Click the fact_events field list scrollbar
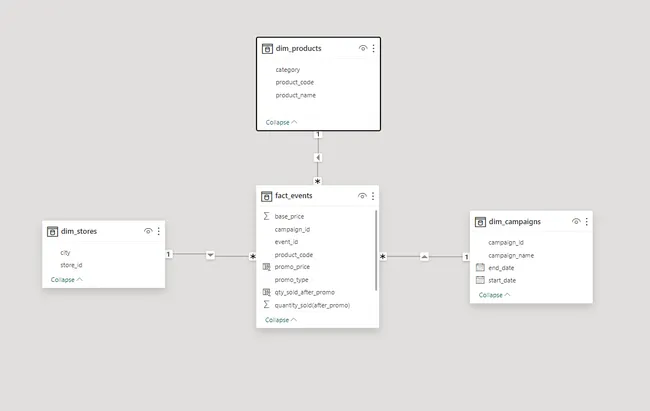Image resolution: width=650 pixels, height=411 pixels. point(376,250)
